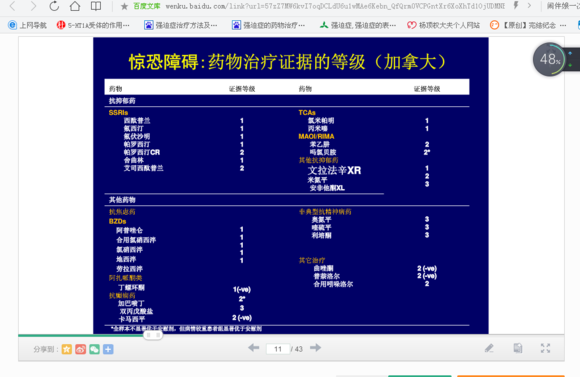Bookmark this page with the star icon
The height and width of the screenshot is (377, 580).
pos(124,6)
